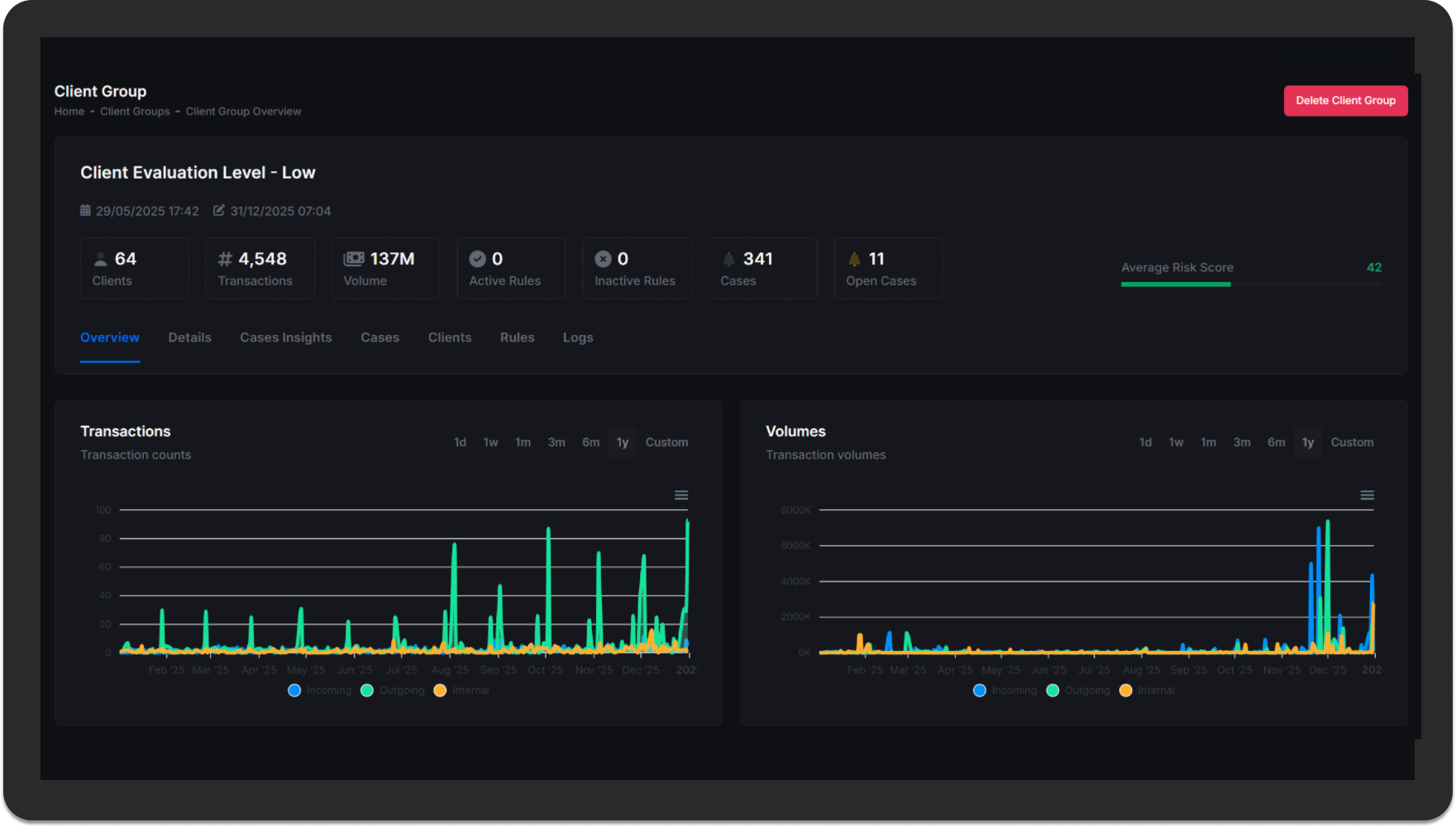The width and height of the screenshot is (1456, 827).
Task: Toggle the Internal series in Volumes legend
Action: coord(1148,690)
